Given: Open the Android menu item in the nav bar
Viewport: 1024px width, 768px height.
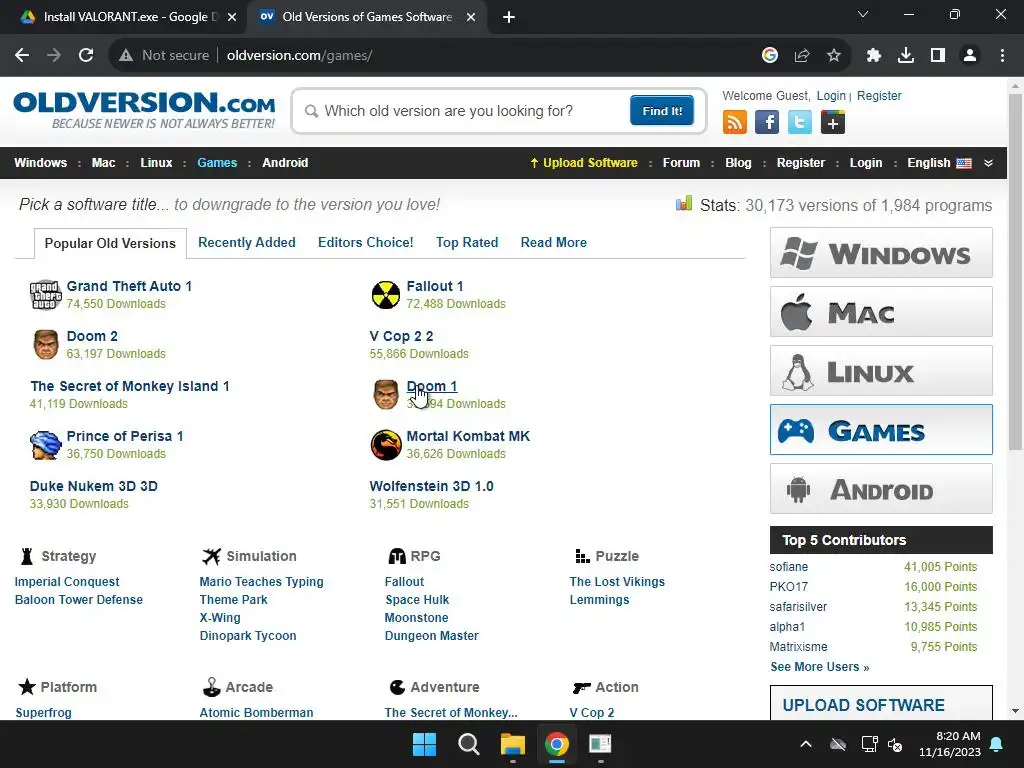Looking at the screenshot, I should pos(285,163).
